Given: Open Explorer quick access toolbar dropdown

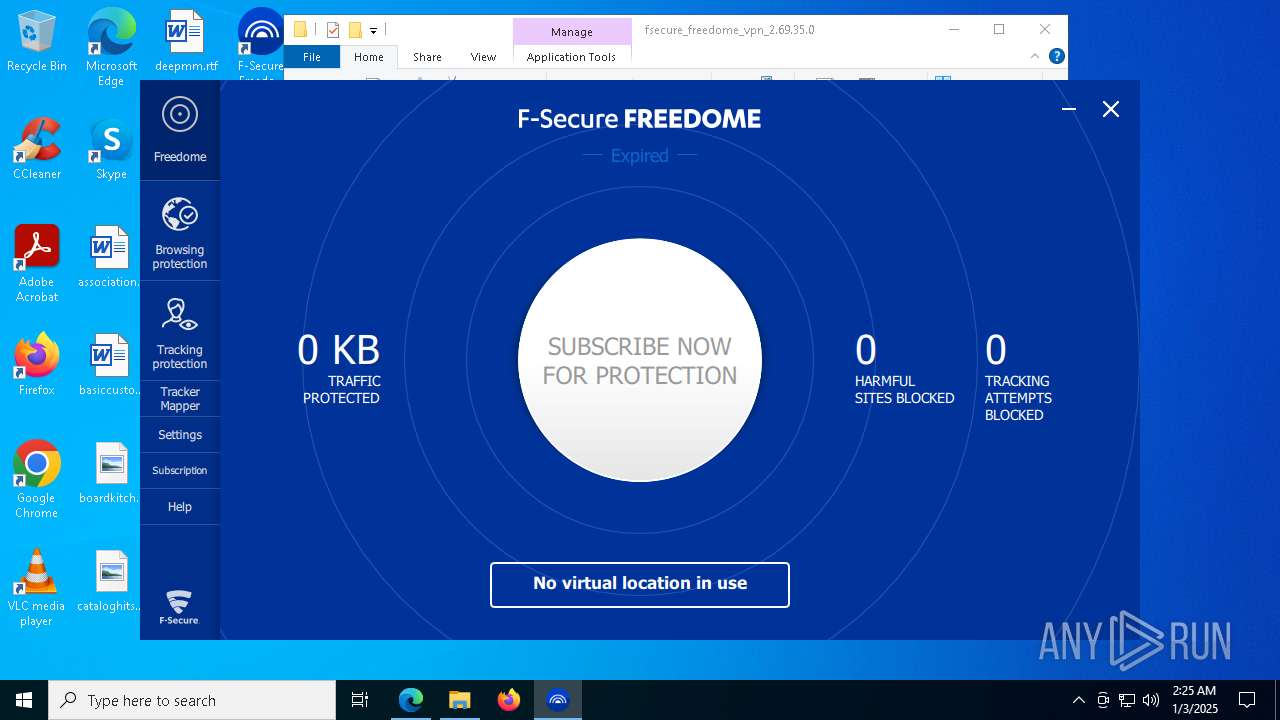Looking at the screenshot, I should click(373, 31).
